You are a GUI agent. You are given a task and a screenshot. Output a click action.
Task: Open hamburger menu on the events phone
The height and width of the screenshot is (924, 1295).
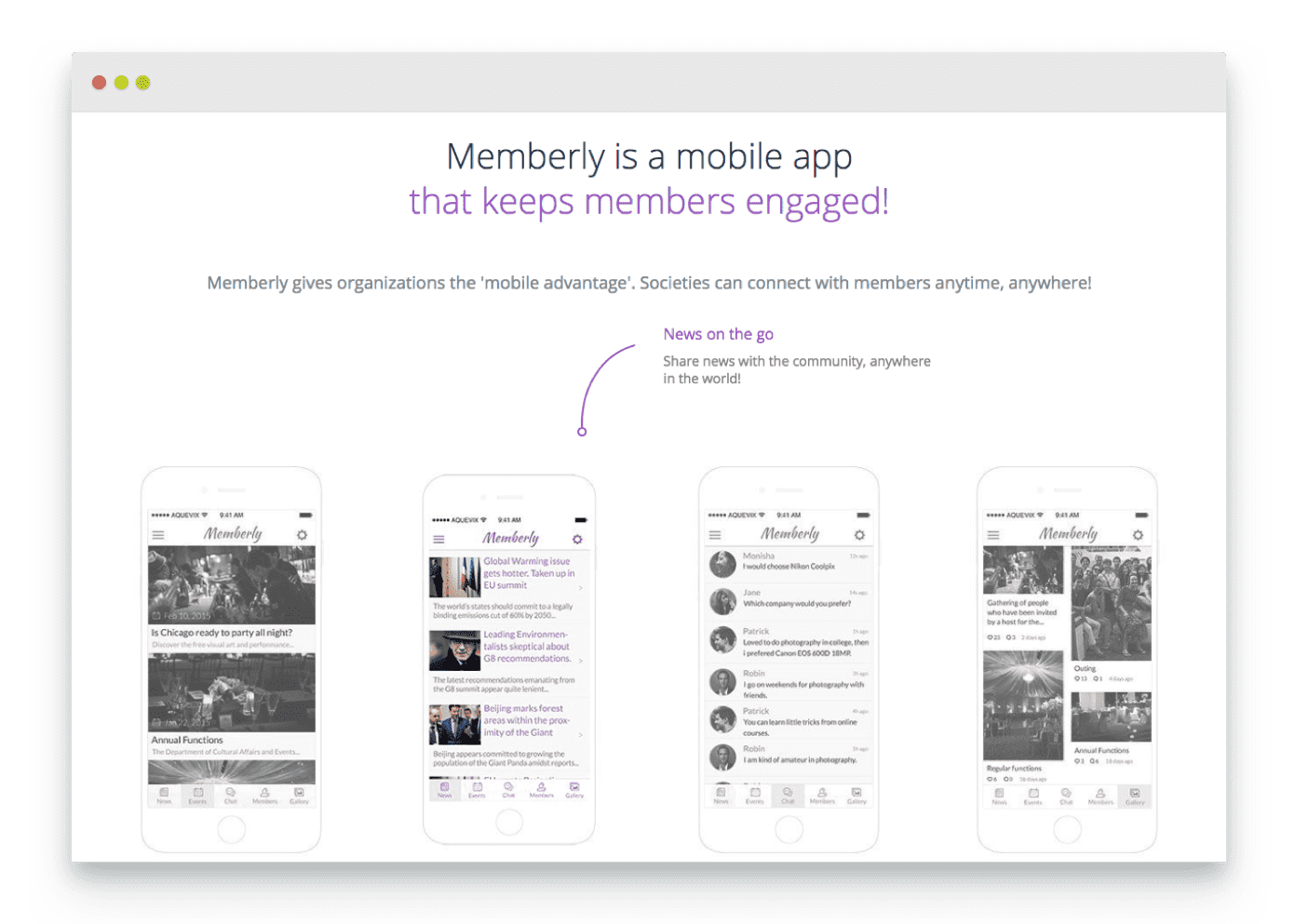(x=158, y=535)
